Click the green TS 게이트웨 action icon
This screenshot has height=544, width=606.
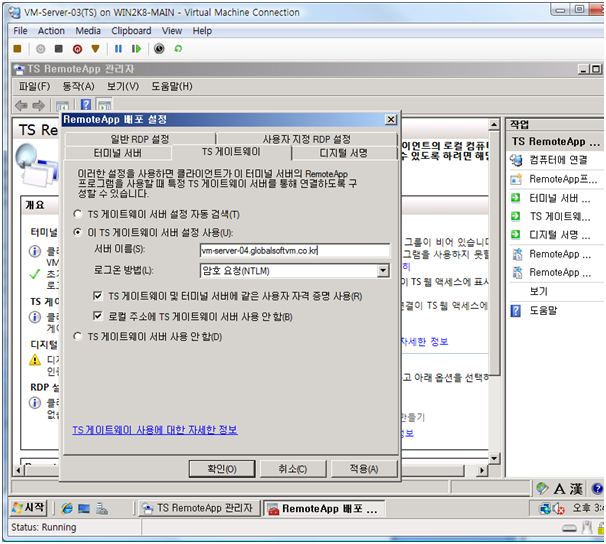coord(516,216)
